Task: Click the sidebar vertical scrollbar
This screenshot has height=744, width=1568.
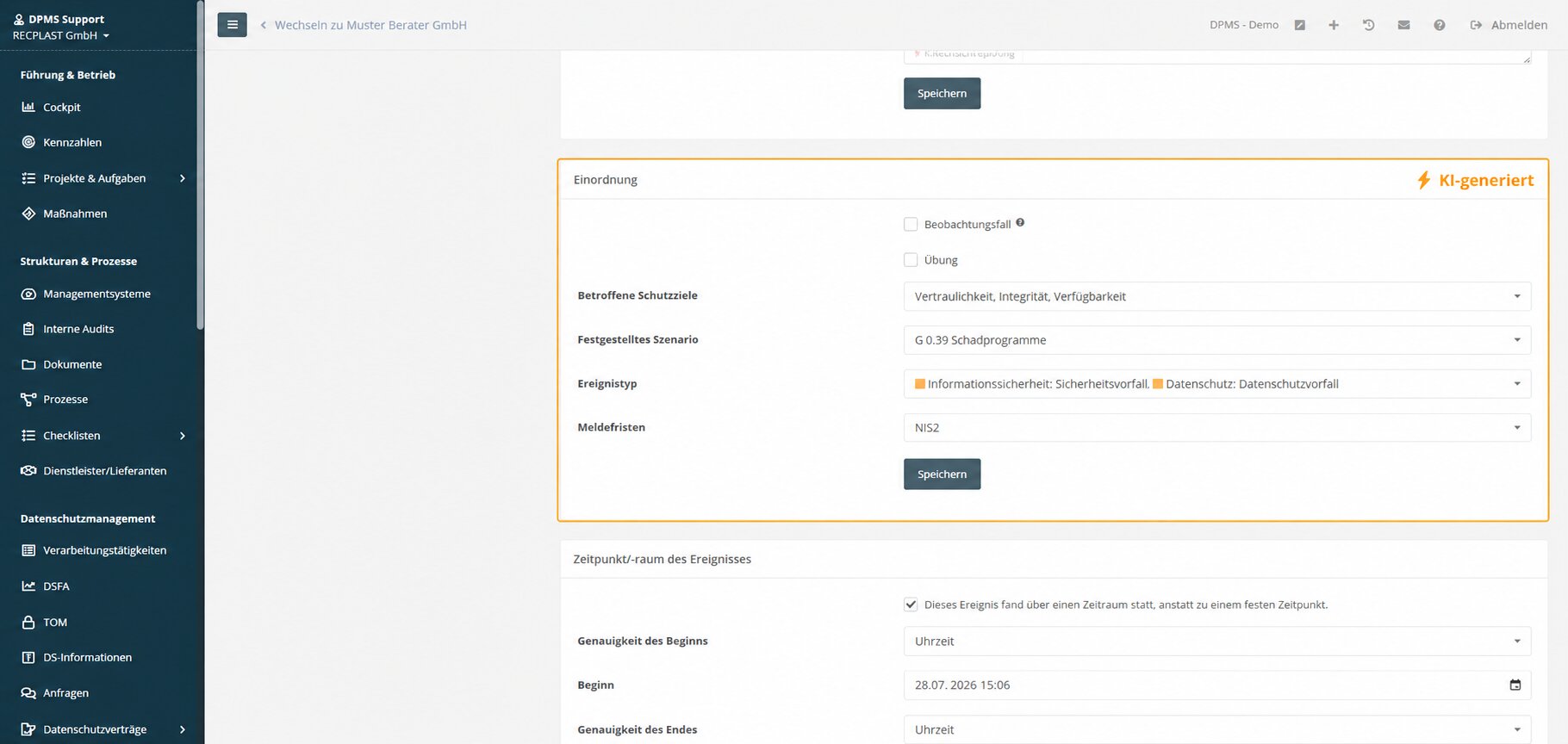Action: click(x=200, y=164)
